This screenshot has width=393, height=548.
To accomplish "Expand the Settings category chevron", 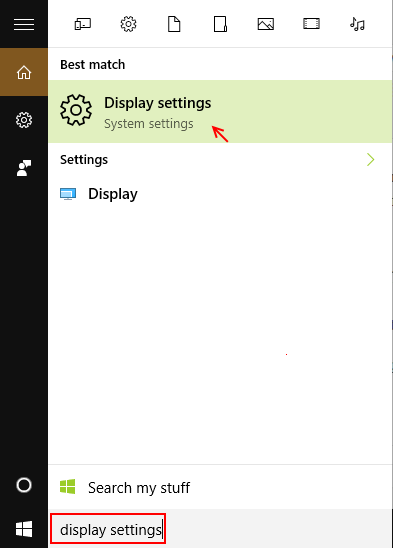I will pyautogui.click(x=371, y=160).
